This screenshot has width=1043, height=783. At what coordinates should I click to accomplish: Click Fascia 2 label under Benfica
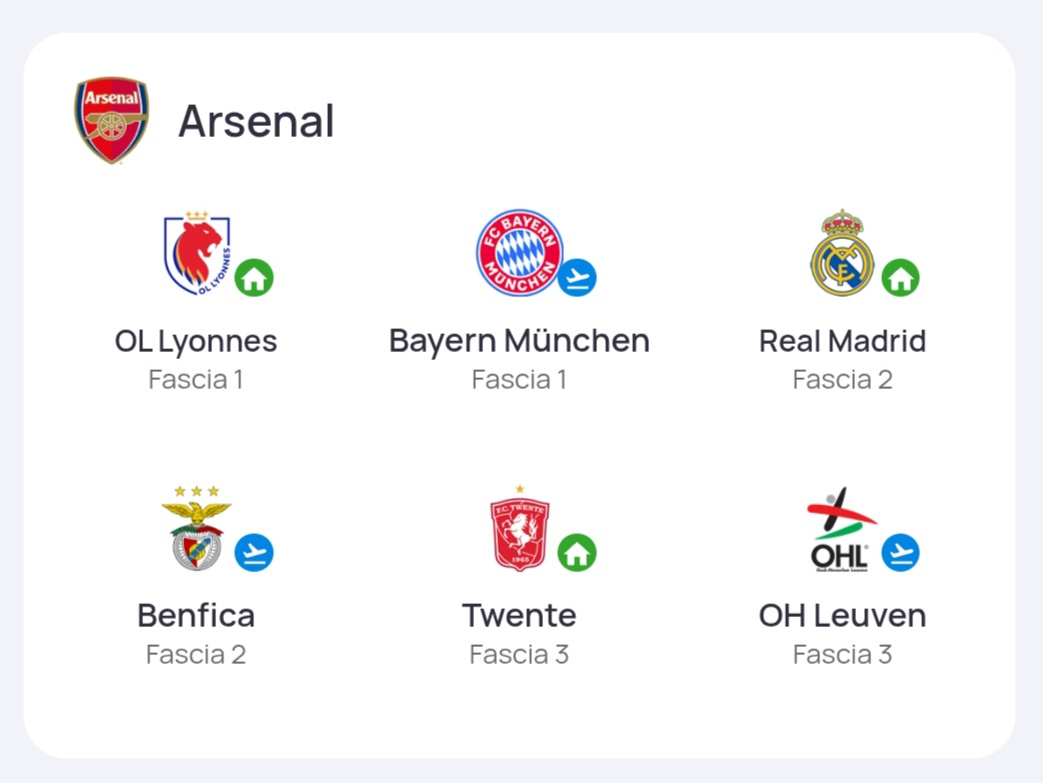coord(196,655)
